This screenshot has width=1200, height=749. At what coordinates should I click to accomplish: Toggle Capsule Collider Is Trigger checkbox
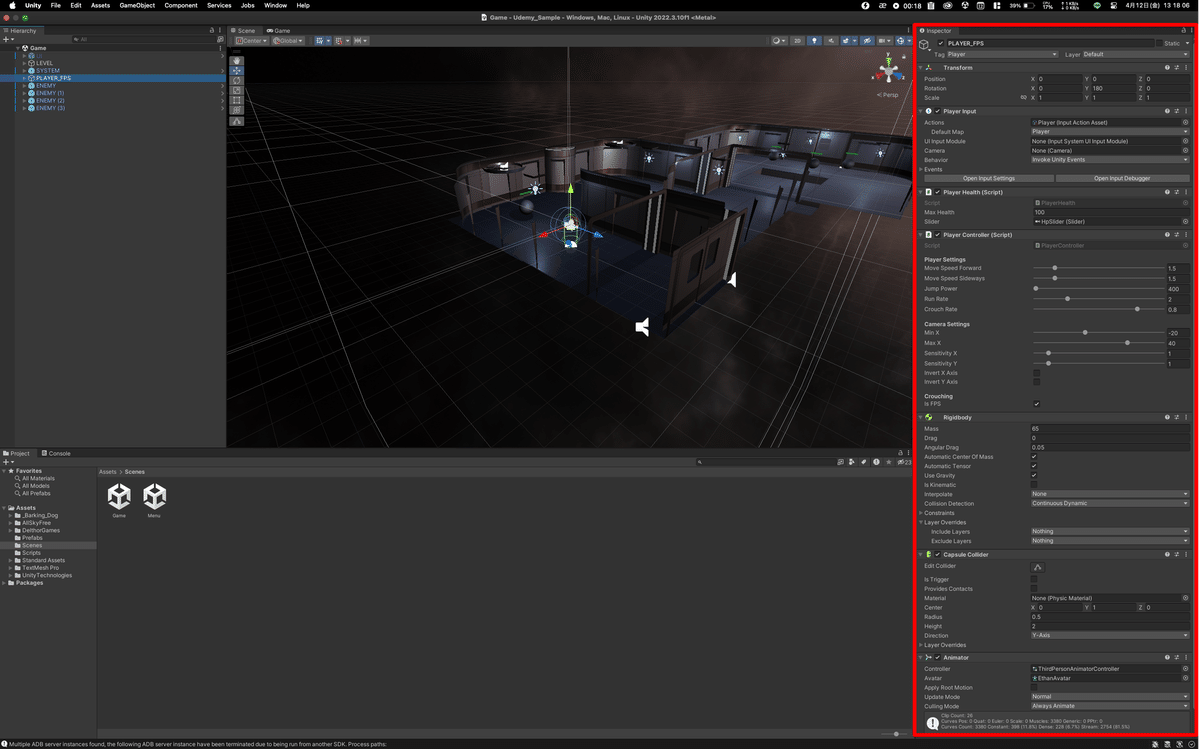pyautogui.click(x=1034, y=580)
